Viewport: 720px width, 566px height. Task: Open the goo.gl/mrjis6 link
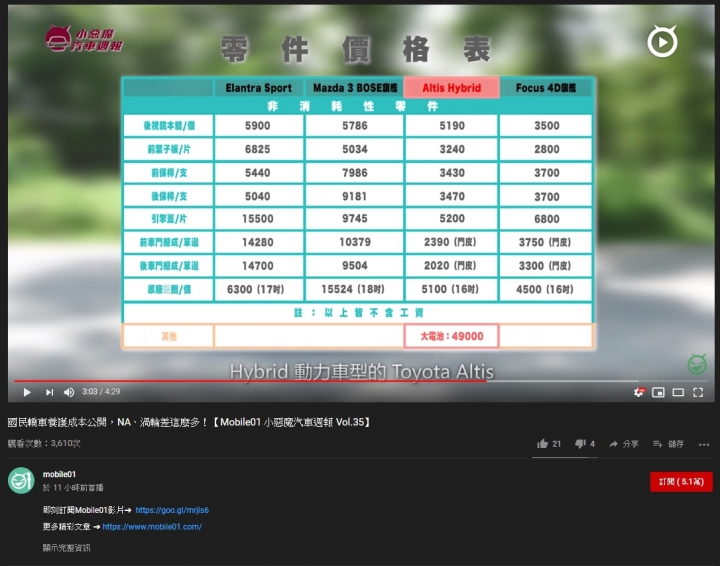[172, 510]
